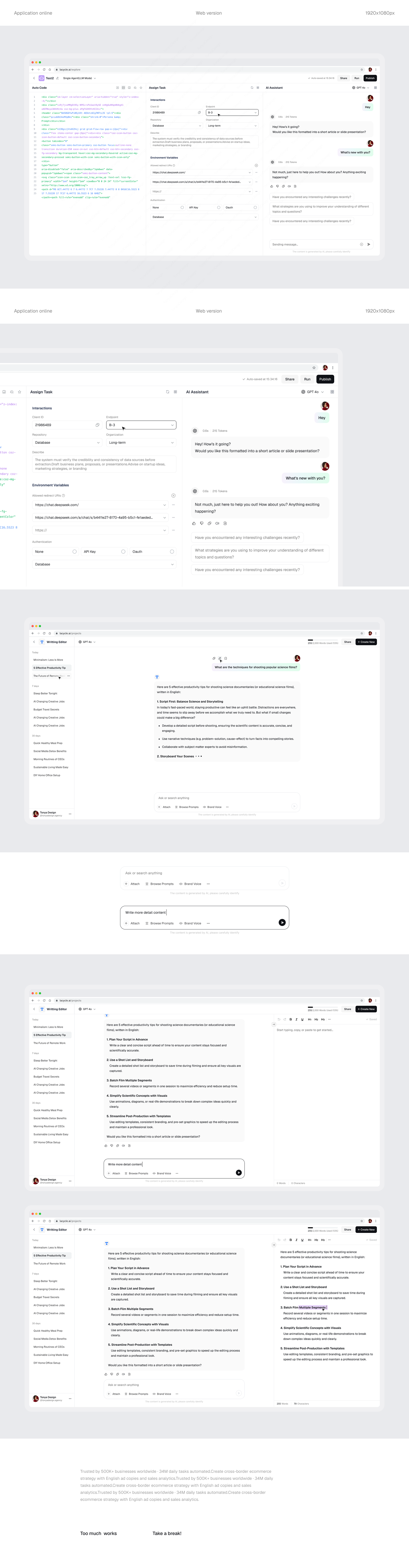Expand the long deepseek chat URI dropdown, enlarged view
409x1568 pixels.
point(164,517)
